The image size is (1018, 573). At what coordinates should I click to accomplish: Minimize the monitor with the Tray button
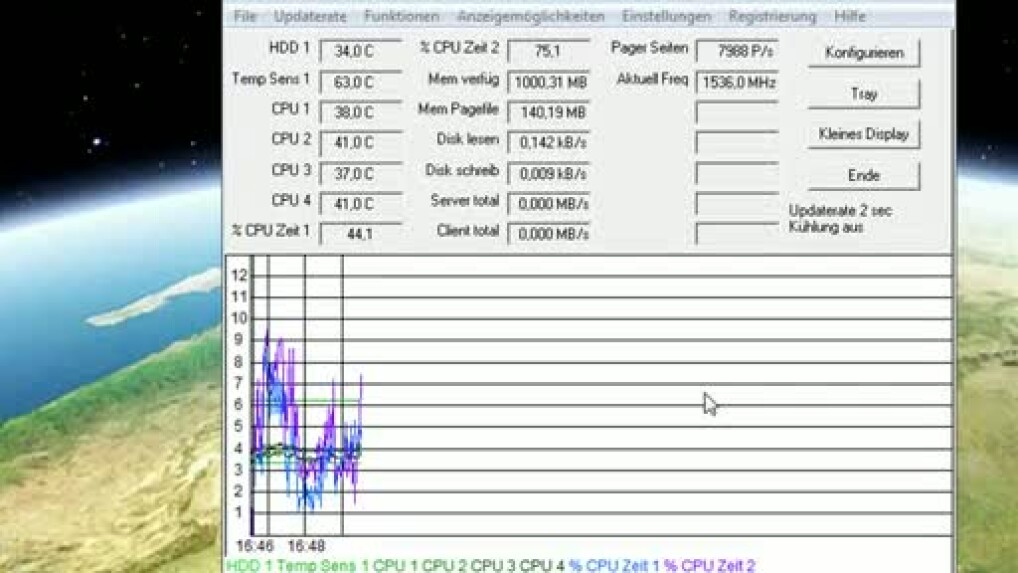coord(863,94)
